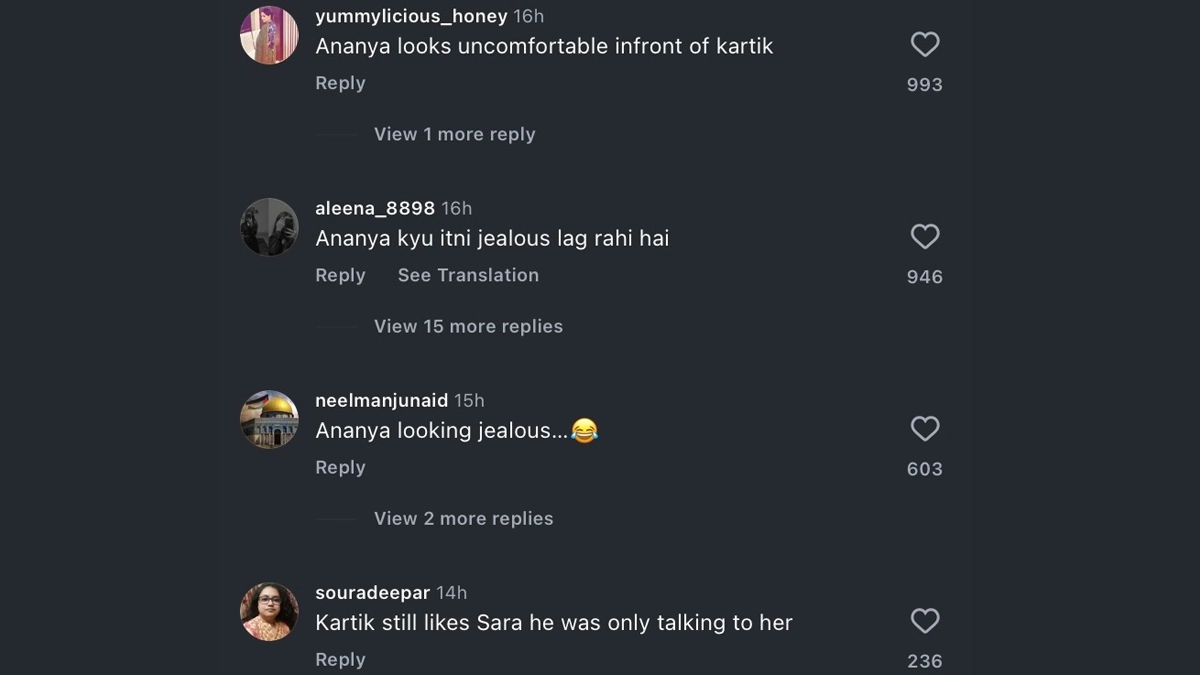Reply to neelmanjunaid's comment
The image size is (1200, 675).
tap(340, 467)
